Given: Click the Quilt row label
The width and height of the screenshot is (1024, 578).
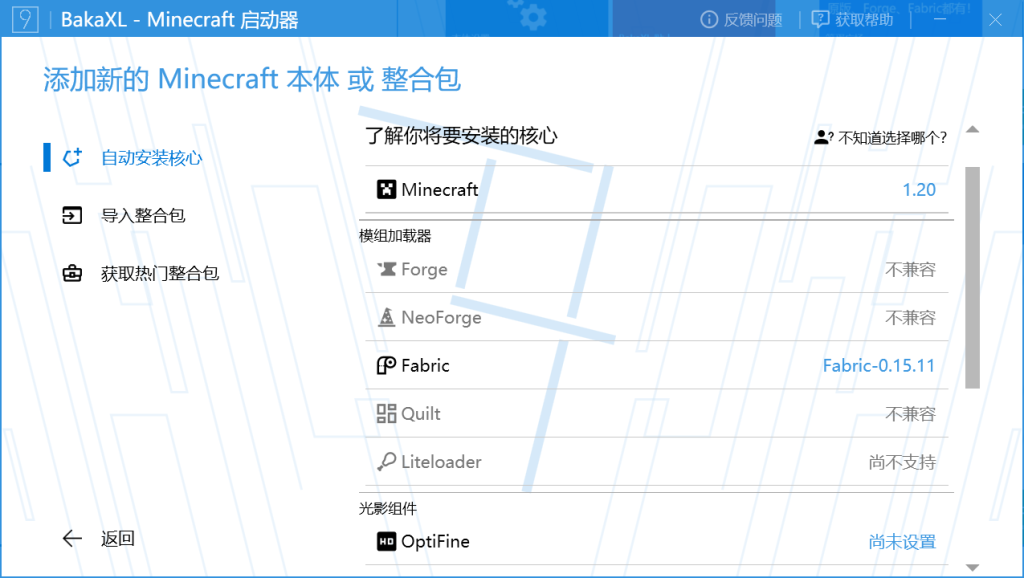Looking at the screenshot, I should coord(421,414).
